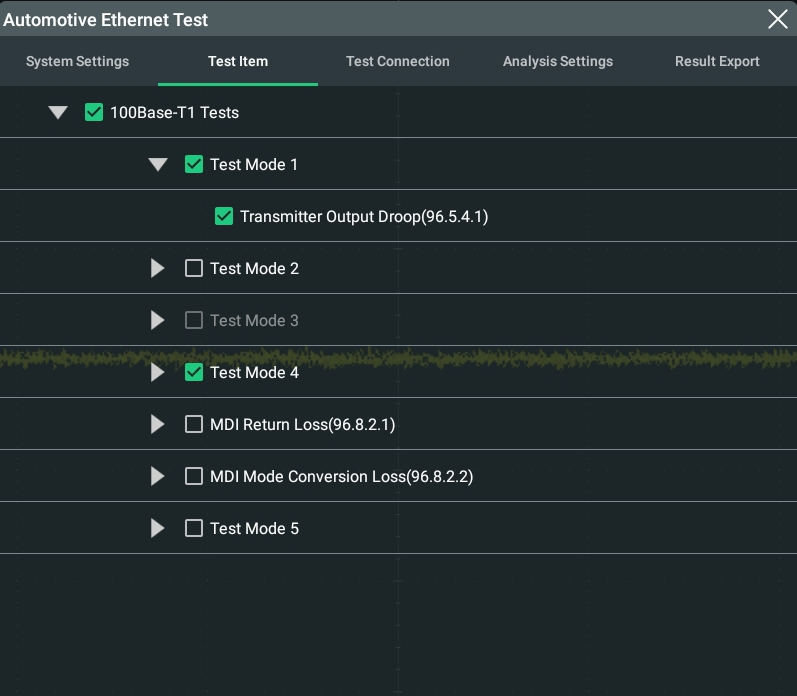The width and height of the screenshot is (797, 696).
Task: Expand the Test Mode 2 group
Action: [158, 268]
